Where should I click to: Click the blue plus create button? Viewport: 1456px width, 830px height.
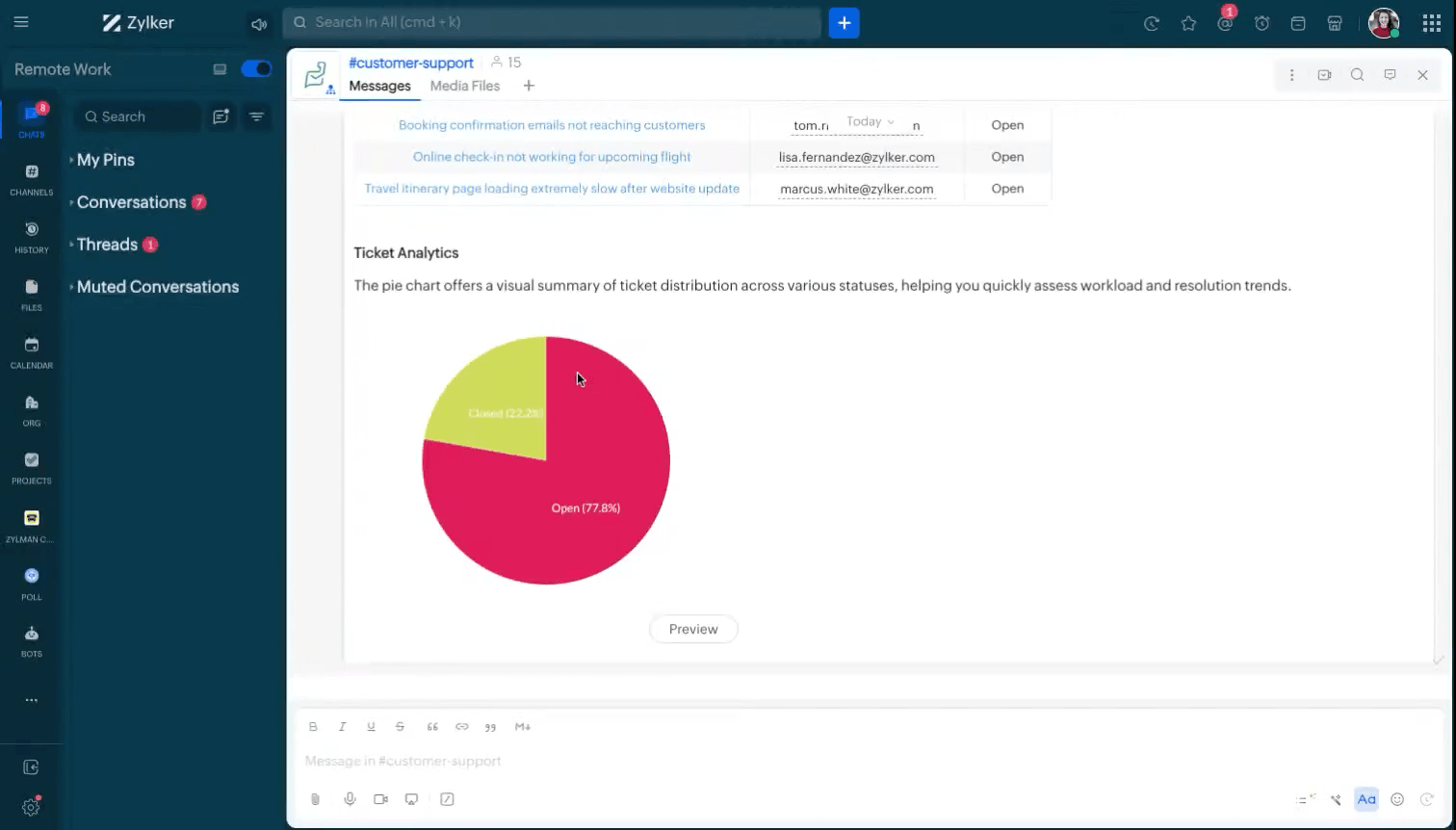(x=844, y=23)
